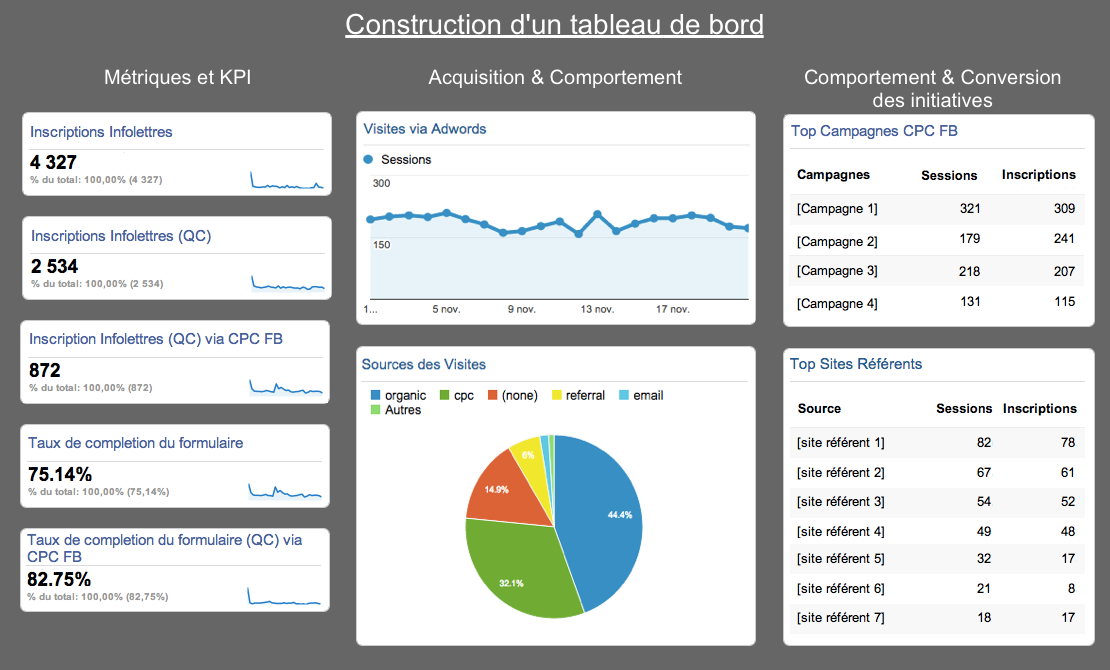Viewport: 1110px width, 670px height.
Task: Click the green cpc legend swatch
Action: pyautogui.click(x=445, y=395)
